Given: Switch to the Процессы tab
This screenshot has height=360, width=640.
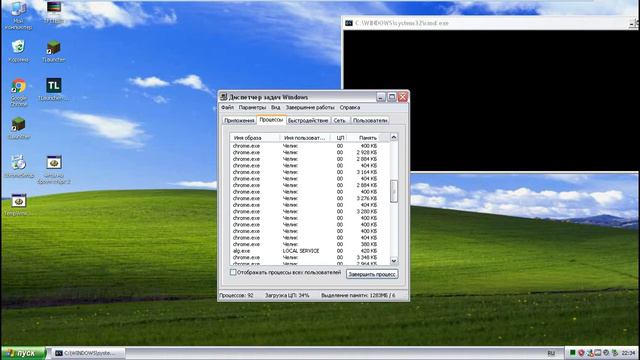Looking at the screenshot, I should point(271,120).
